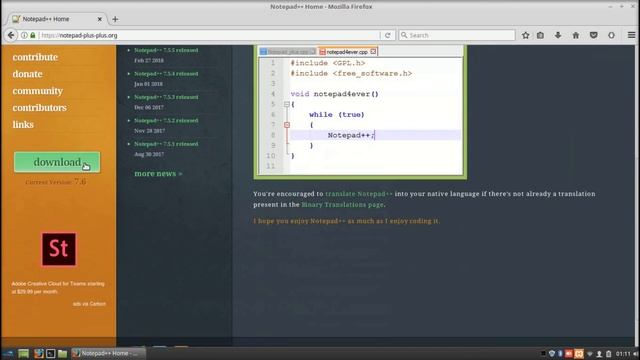Go back with the browser back arrow
Viewport: 640px width, 360px height.
pyautogui.click(x=11, y=36)
